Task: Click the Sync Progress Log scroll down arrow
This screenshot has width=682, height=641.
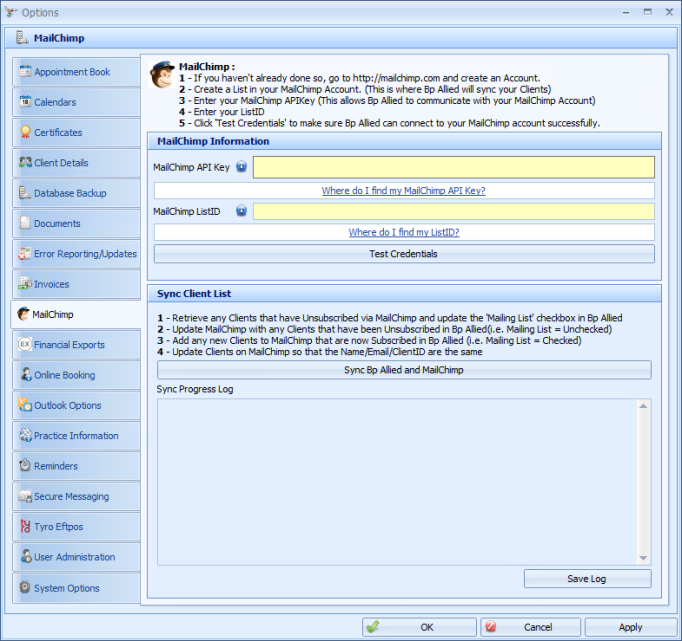Action: tap(643, 558)
